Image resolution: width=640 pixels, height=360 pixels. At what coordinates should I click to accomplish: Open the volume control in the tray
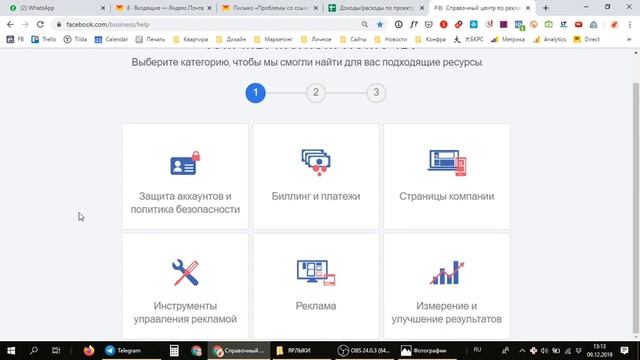pos(544,351)
